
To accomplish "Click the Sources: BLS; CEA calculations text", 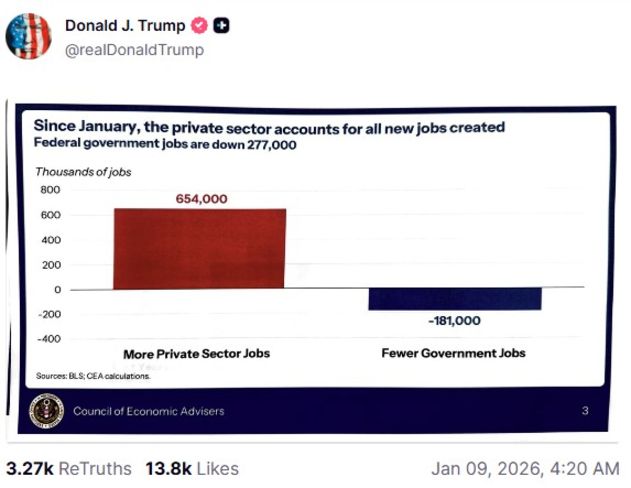I will click(93, 376).
